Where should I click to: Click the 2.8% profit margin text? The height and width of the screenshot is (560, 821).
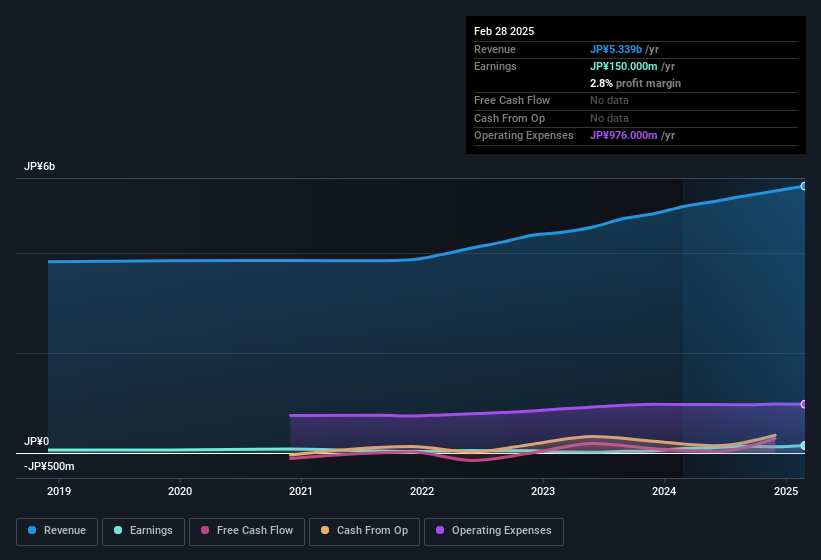tap(635, 83)
